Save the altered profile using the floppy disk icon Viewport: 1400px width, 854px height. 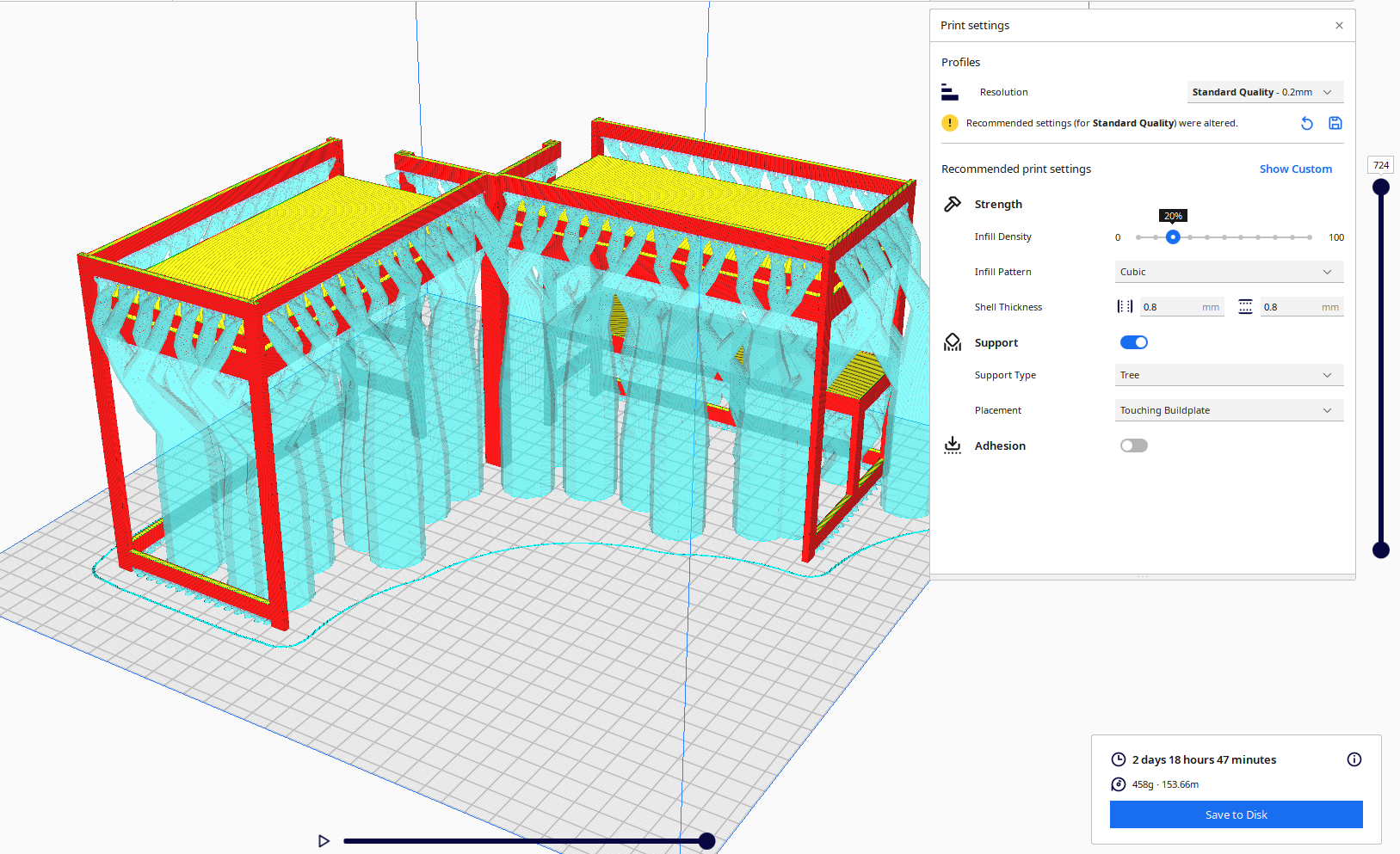click(1335, 123)
